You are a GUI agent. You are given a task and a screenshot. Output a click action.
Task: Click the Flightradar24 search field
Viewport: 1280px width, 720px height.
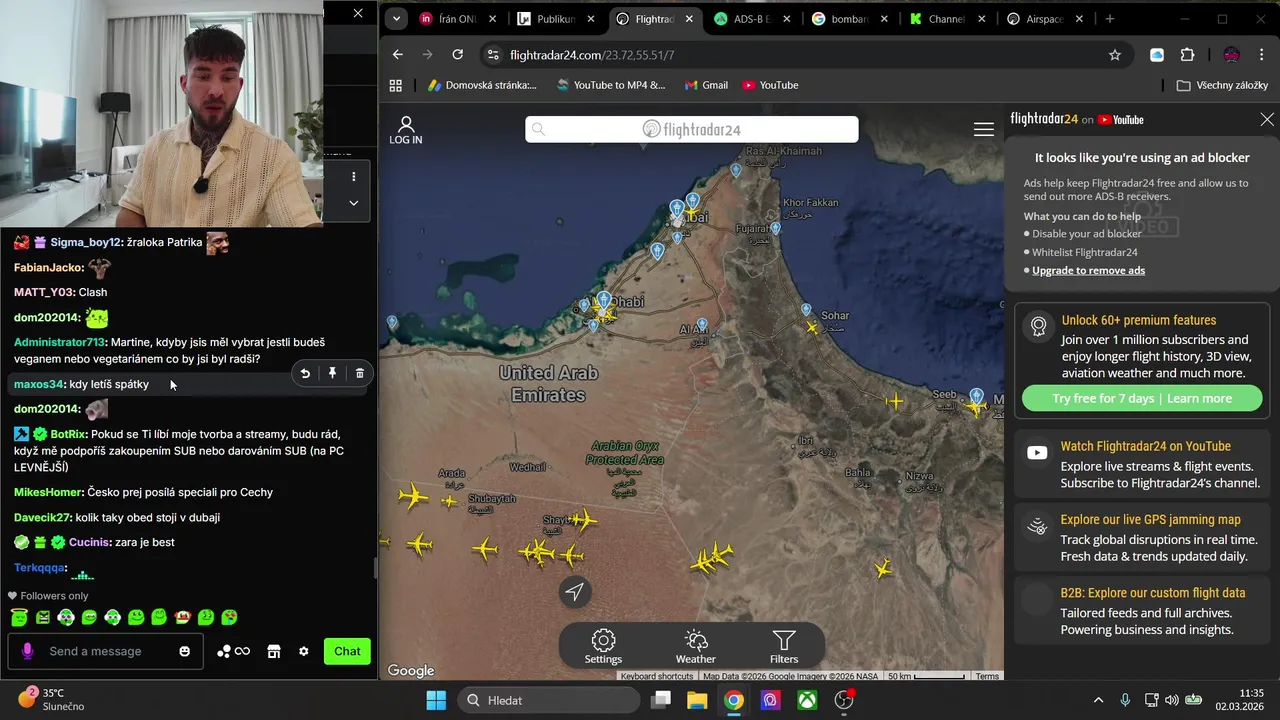(x=692, y=129)
